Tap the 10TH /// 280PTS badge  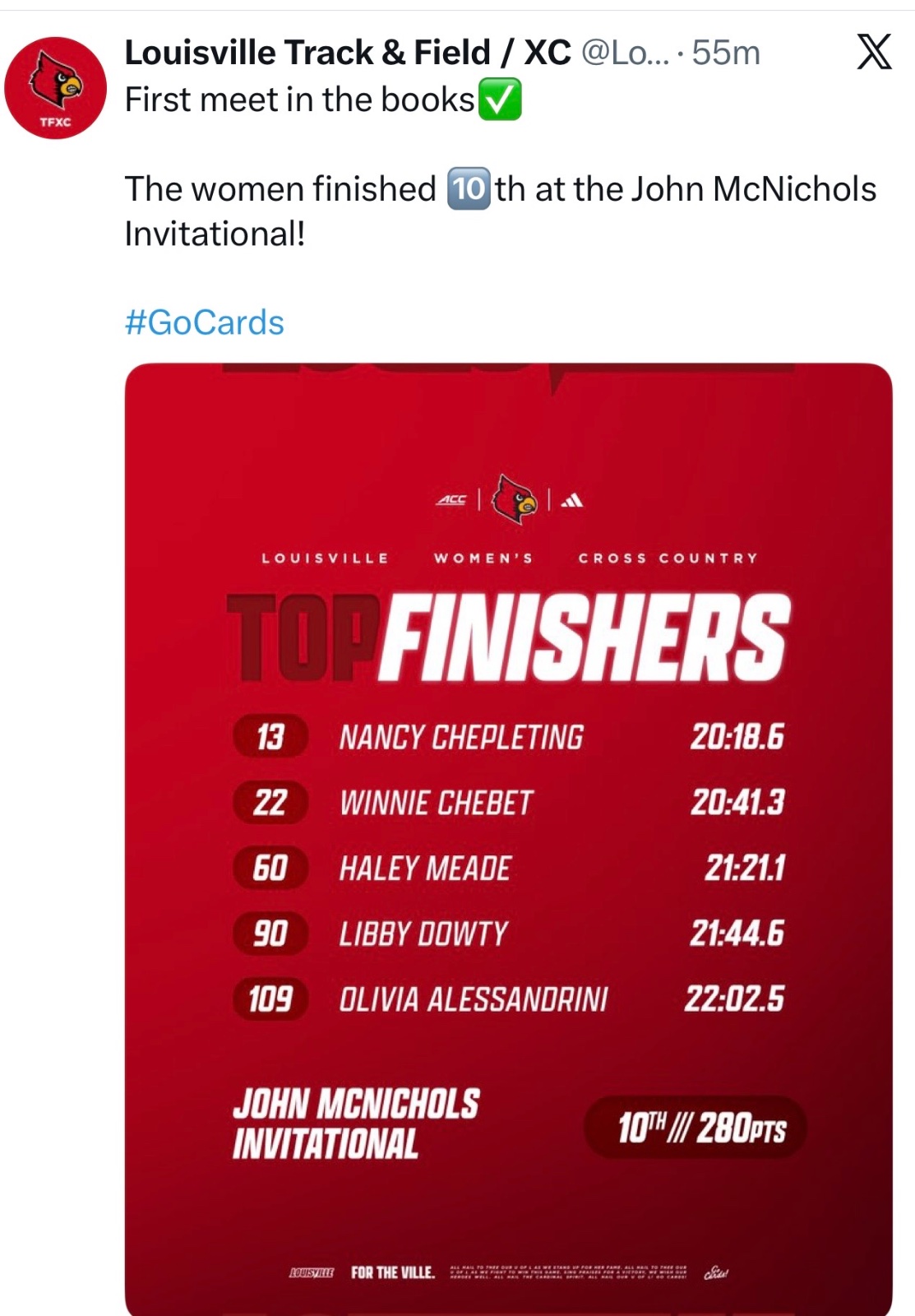click(695, 1127)
